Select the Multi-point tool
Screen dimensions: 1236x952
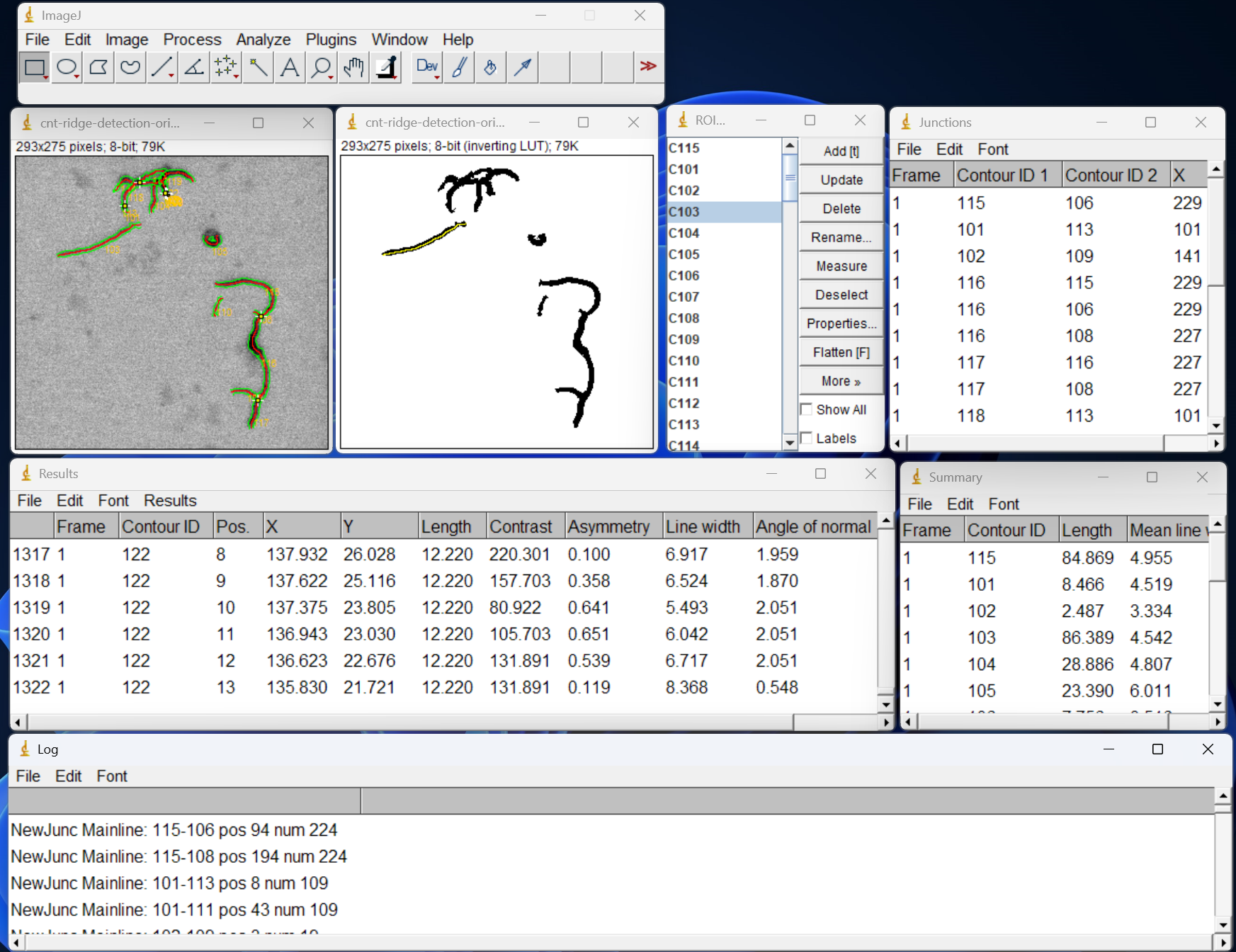226,67
